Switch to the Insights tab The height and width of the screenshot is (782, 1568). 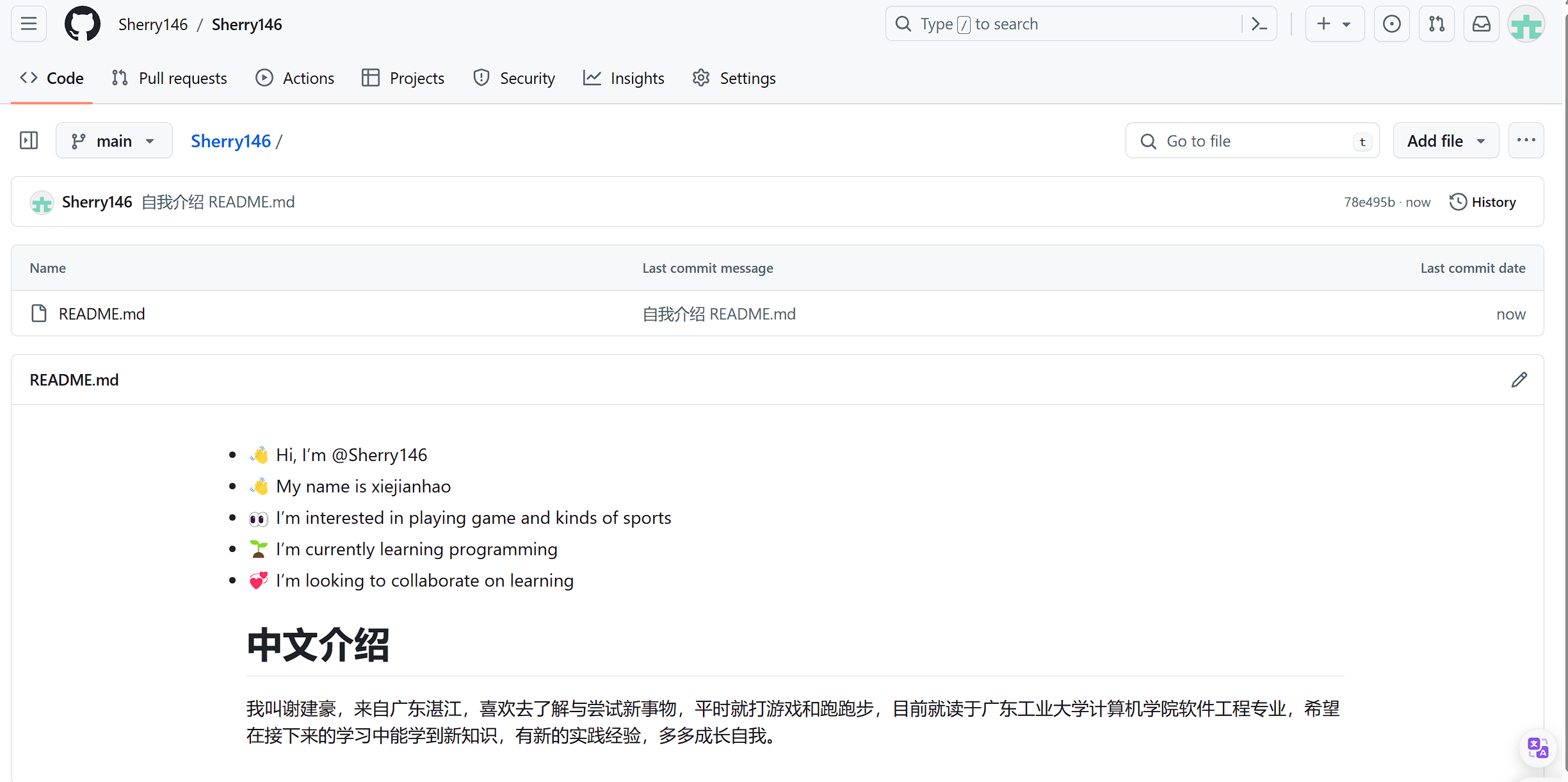(x=624, y=78)
